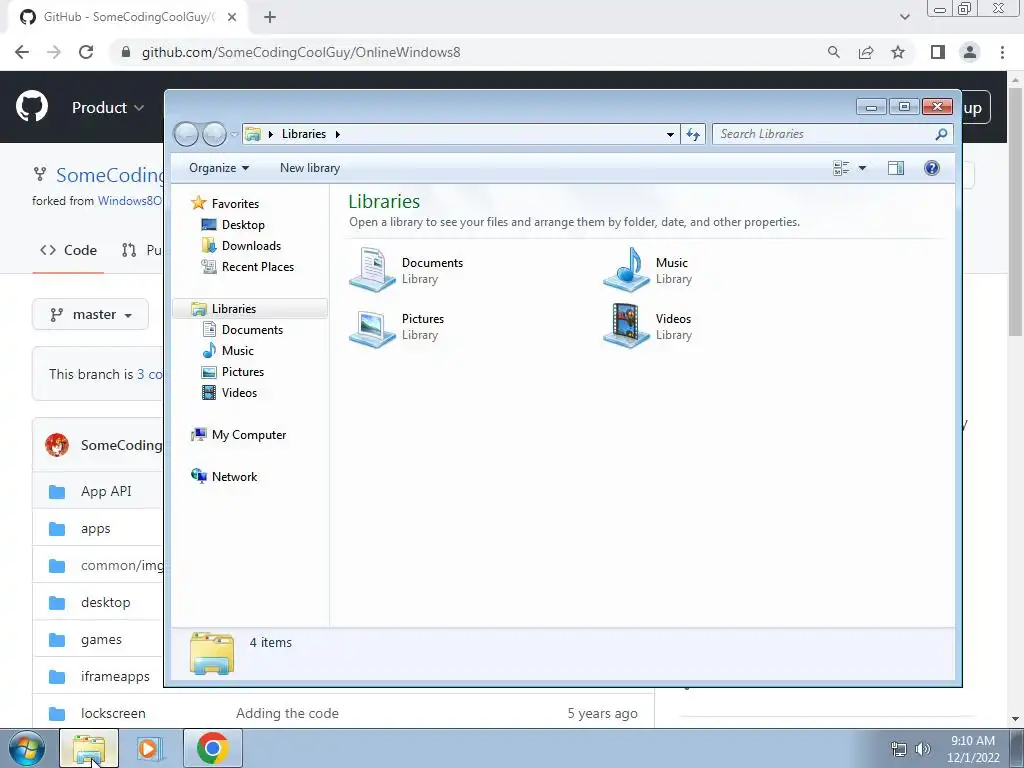1024x768 pixels.
Task: Toggle Chrome side panel icon
Action: point(938,52)
